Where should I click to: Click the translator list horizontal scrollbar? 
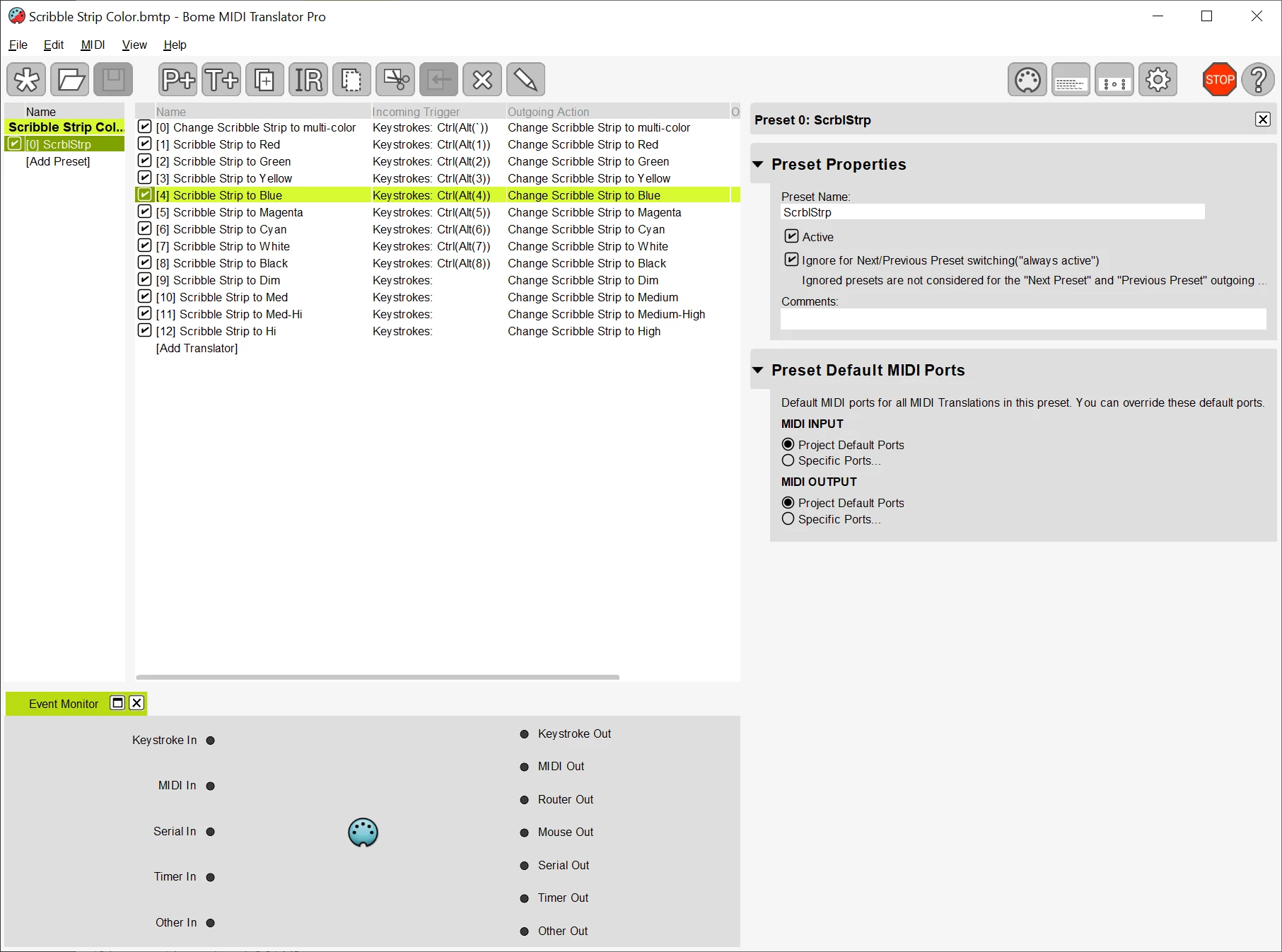pyautogui.click(x=378, y=677)
